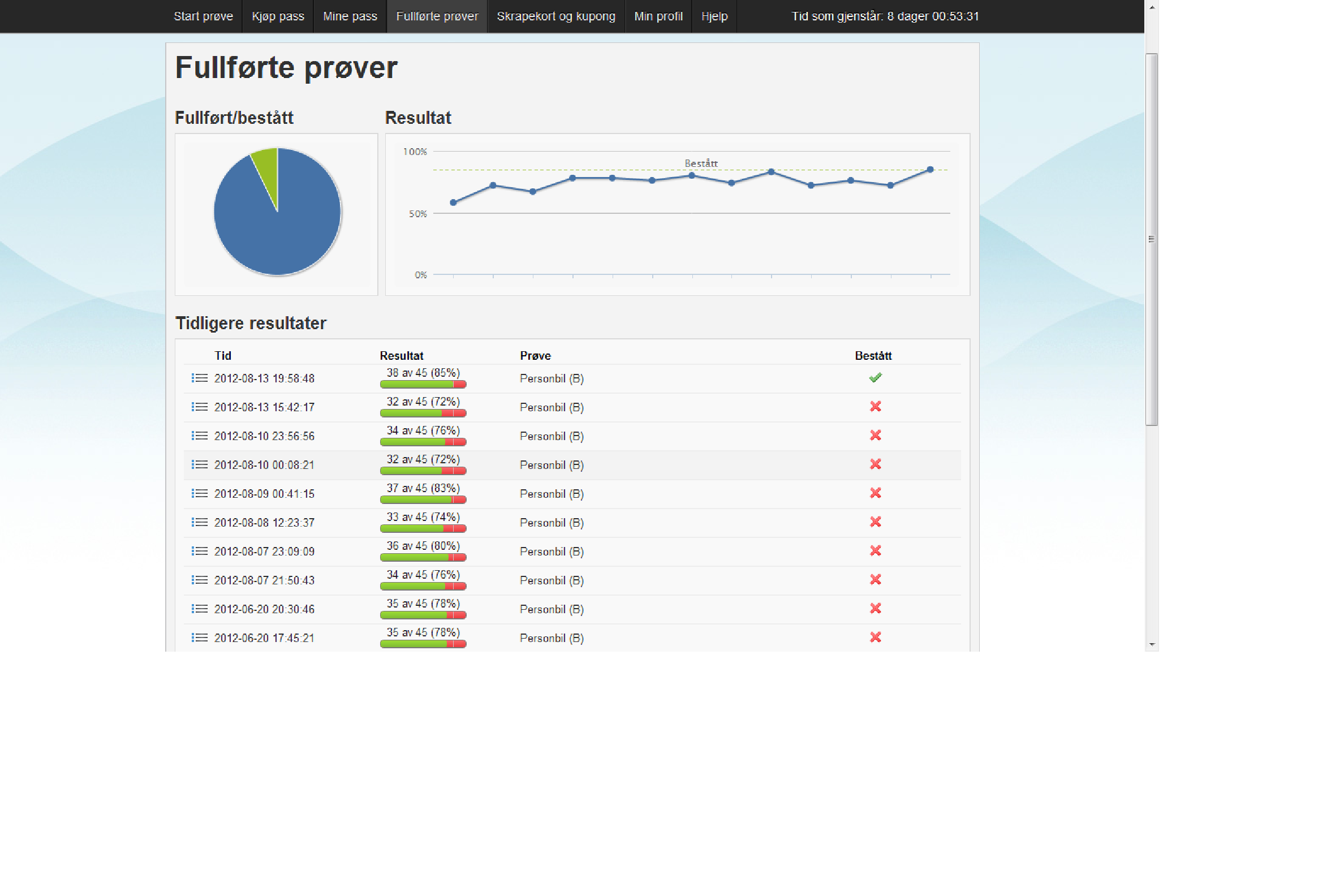
Task: Open Min profil page
Action: 658,16
